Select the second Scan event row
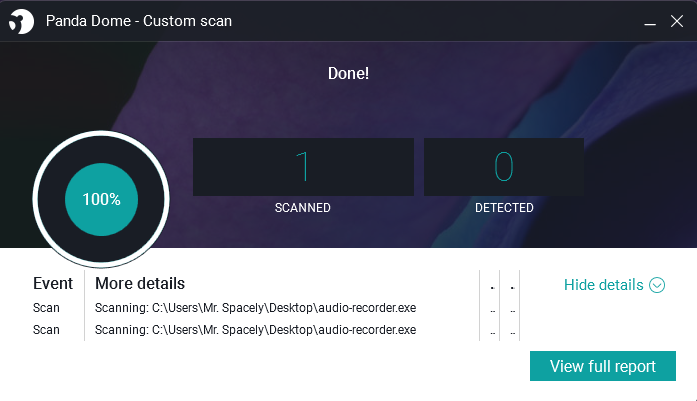 [x=46, y=330]
